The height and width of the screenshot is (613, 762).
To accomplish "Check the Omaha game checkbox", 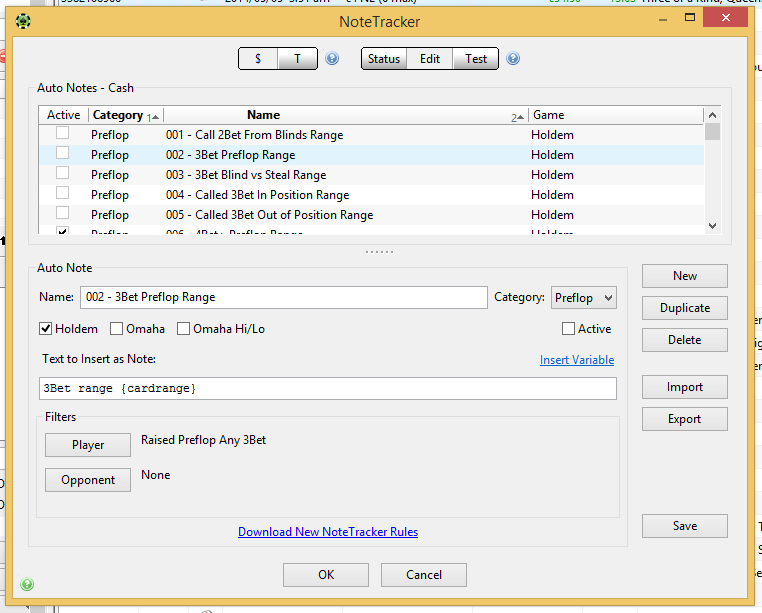I will [x=116, y=329].
